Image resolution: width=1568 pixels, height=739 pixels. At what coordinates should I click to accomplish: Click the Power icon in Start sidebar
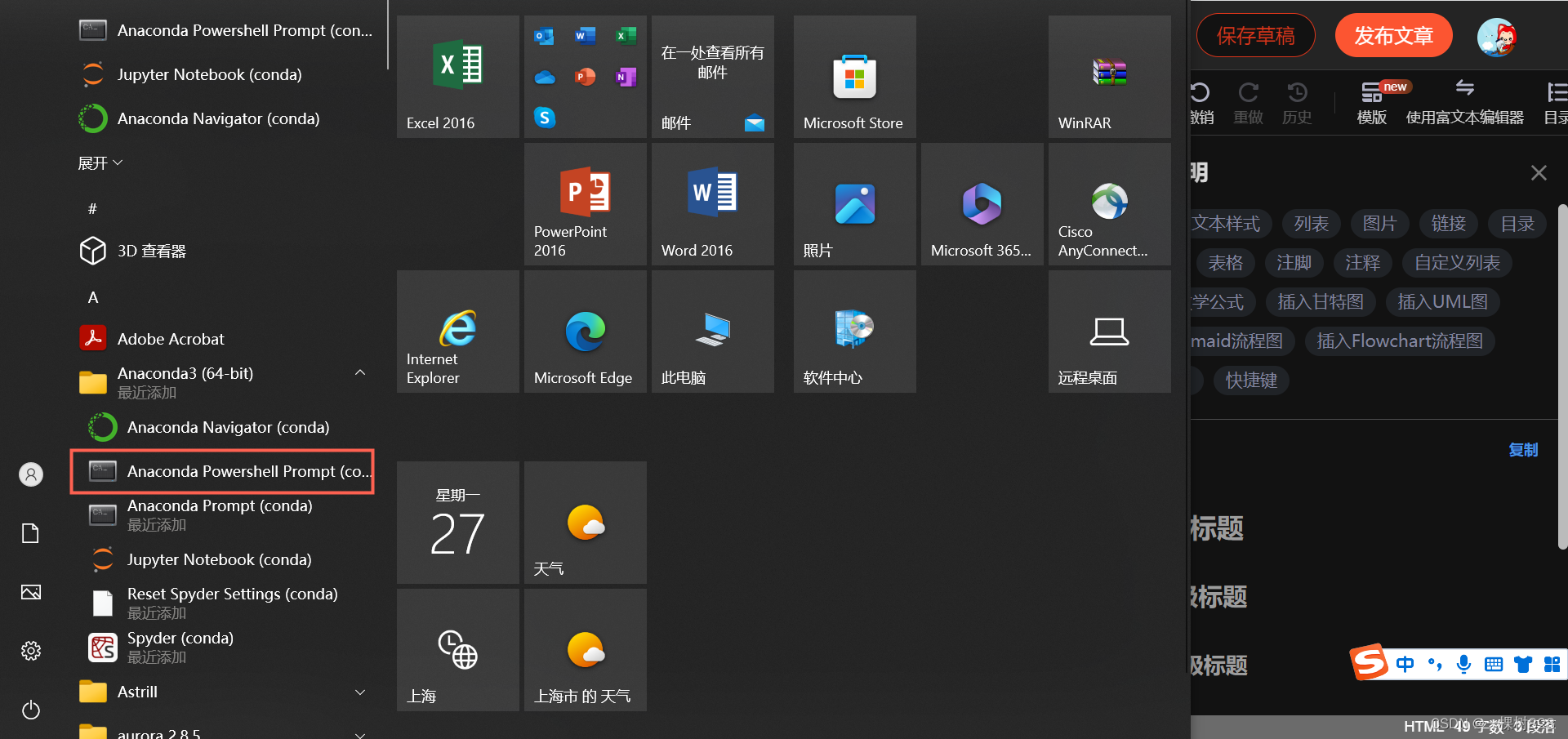(x=31, y=710)
